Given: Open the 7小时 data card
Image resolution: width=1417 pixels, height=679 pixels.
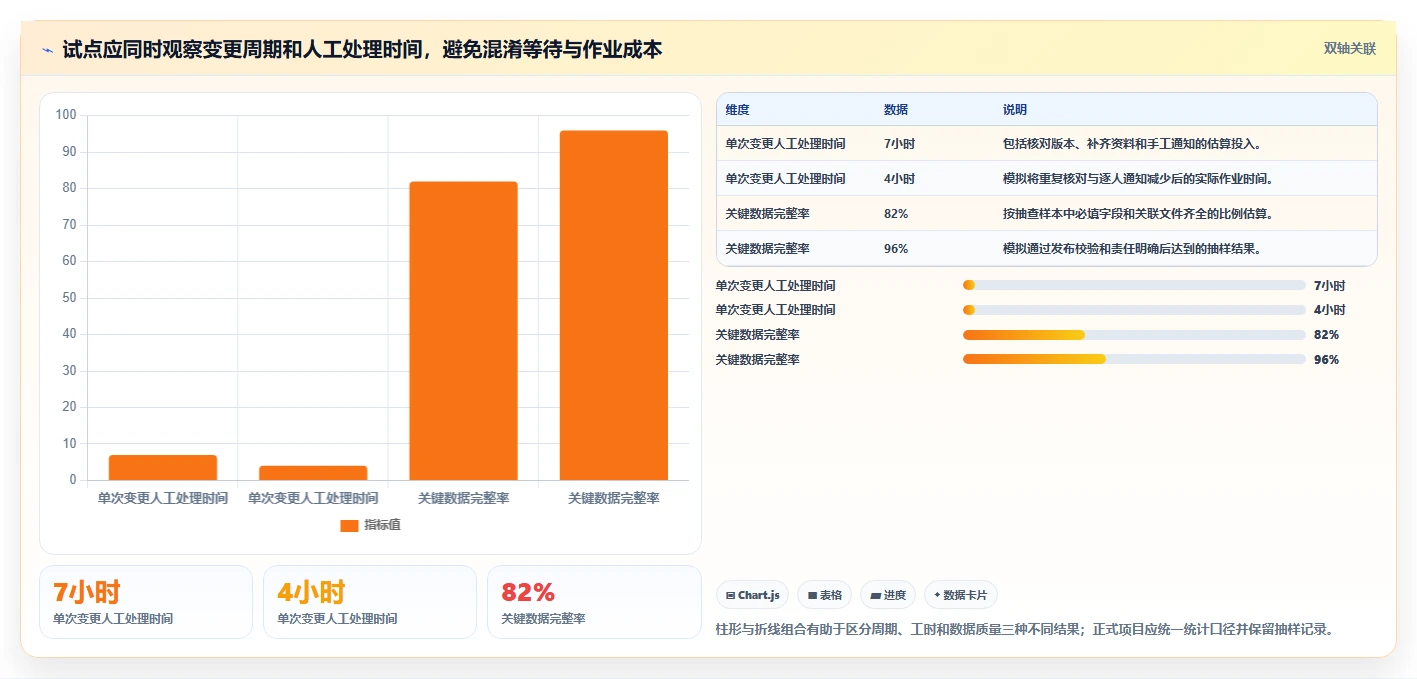Looking at the screenshot, I should 146,602.
